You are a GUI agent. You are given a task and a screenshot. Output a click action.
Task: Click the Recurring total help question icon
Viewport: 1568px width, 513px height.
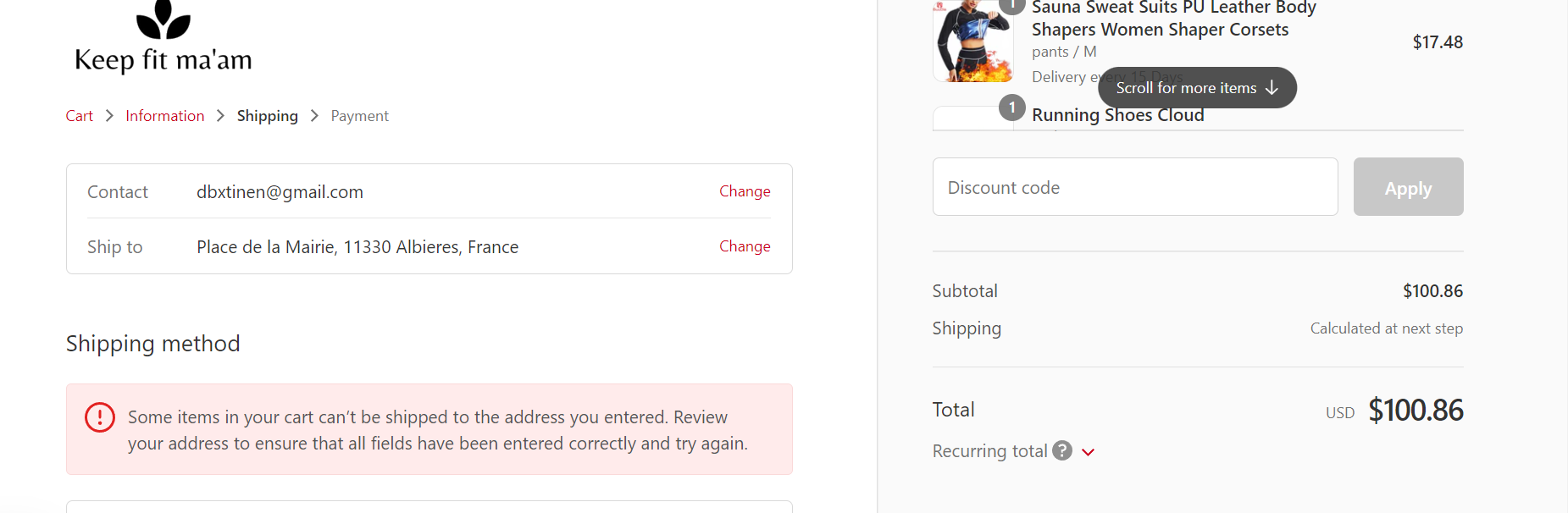coord(1061,451)
